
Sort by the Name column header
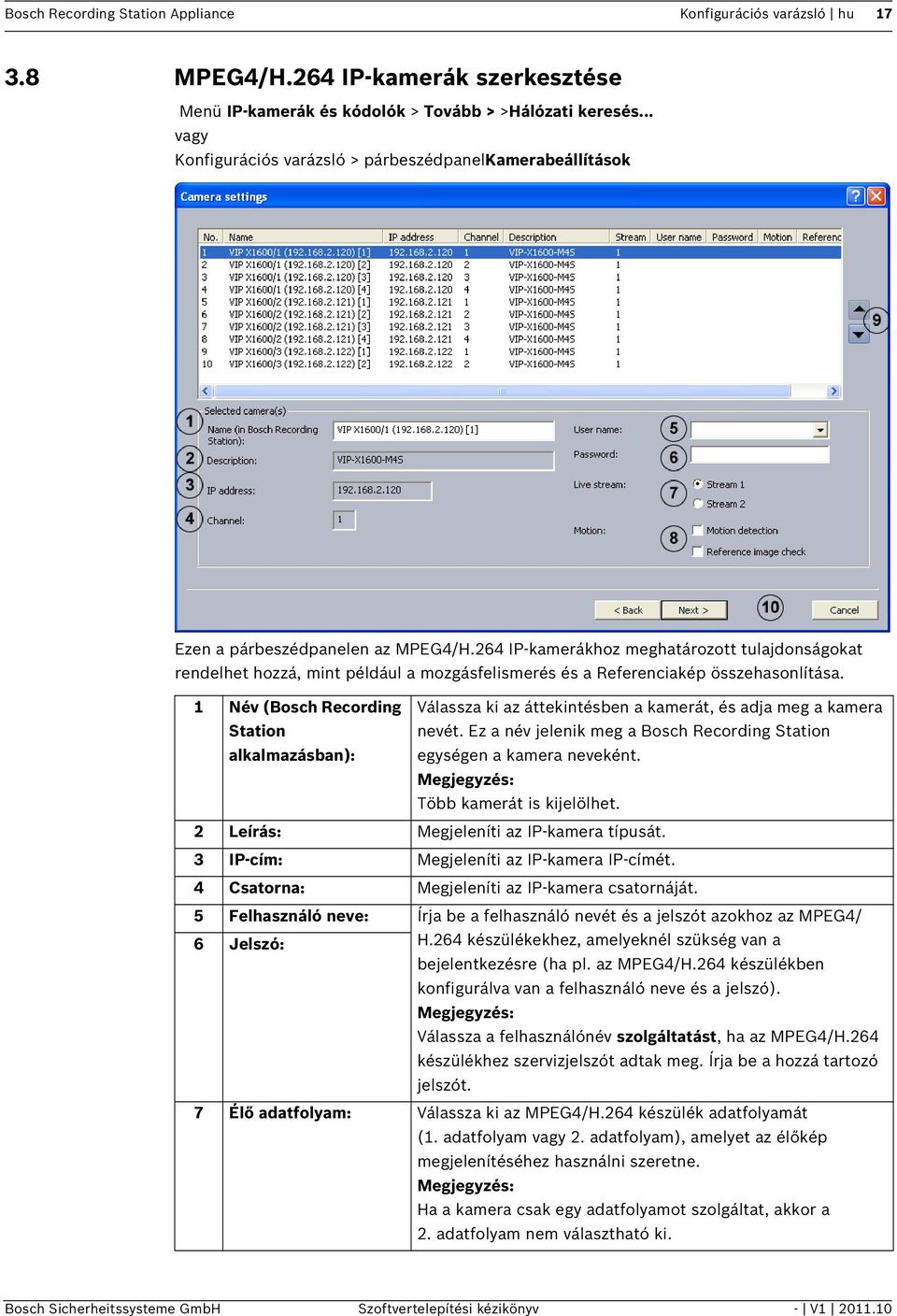coord(305,237)
